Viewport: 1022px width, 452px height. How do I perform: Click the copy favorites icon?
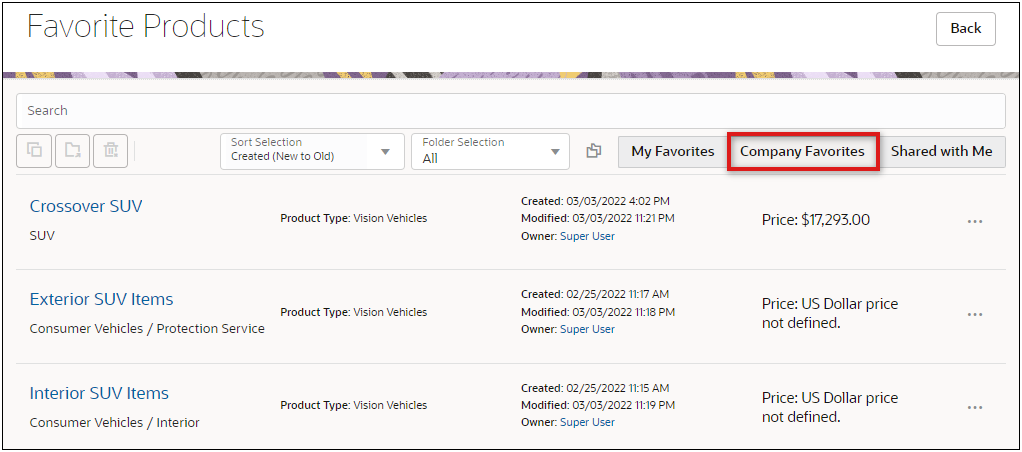coord(34,151)
